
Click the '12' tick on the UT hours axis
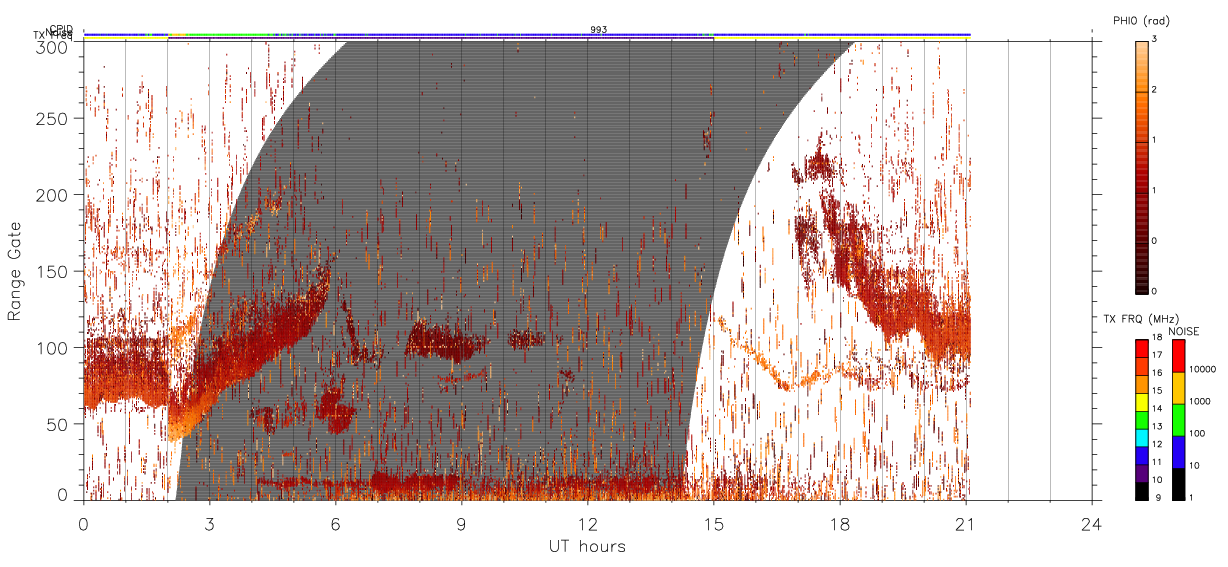pyautogui.click(x=587, y=522)
